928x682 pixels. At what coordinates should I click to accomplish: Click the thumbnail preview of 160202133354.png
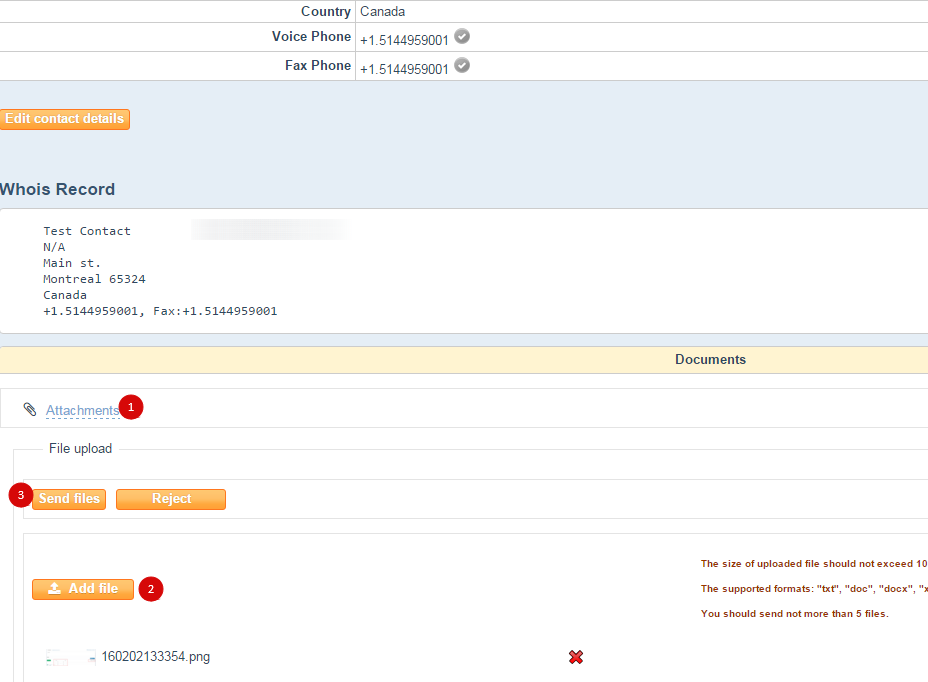pos(70,657)
